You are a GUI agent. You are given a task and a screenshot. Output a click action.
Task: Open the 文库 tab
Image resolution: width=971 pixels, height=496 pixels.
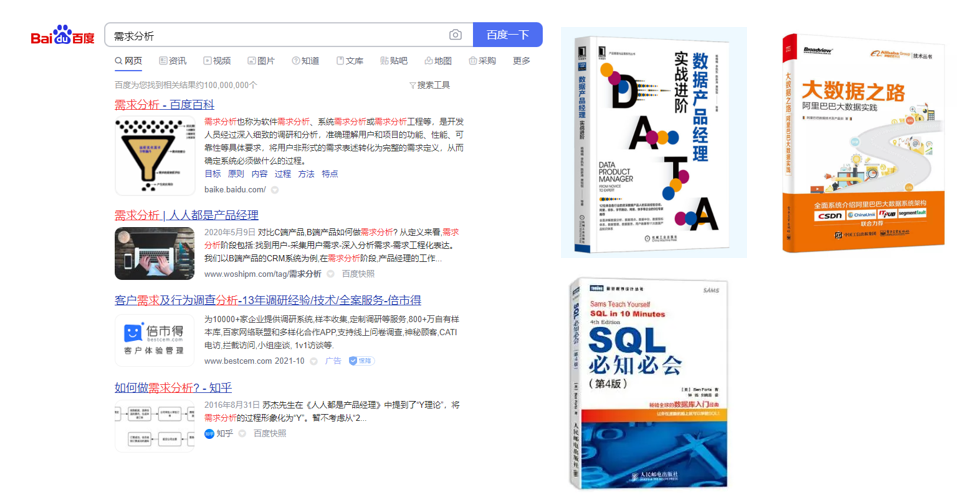pos(350,61)
